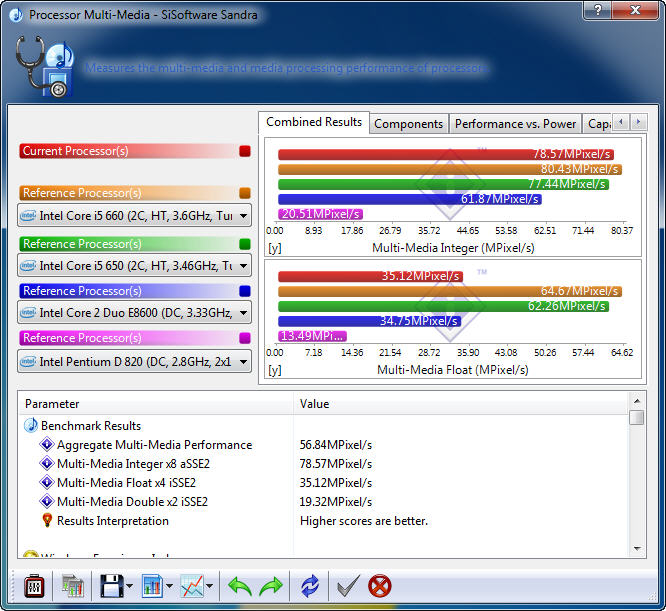Click the Multi-Media Double x2 diamond icon
The image size is (666, 611).
[46, 501]
